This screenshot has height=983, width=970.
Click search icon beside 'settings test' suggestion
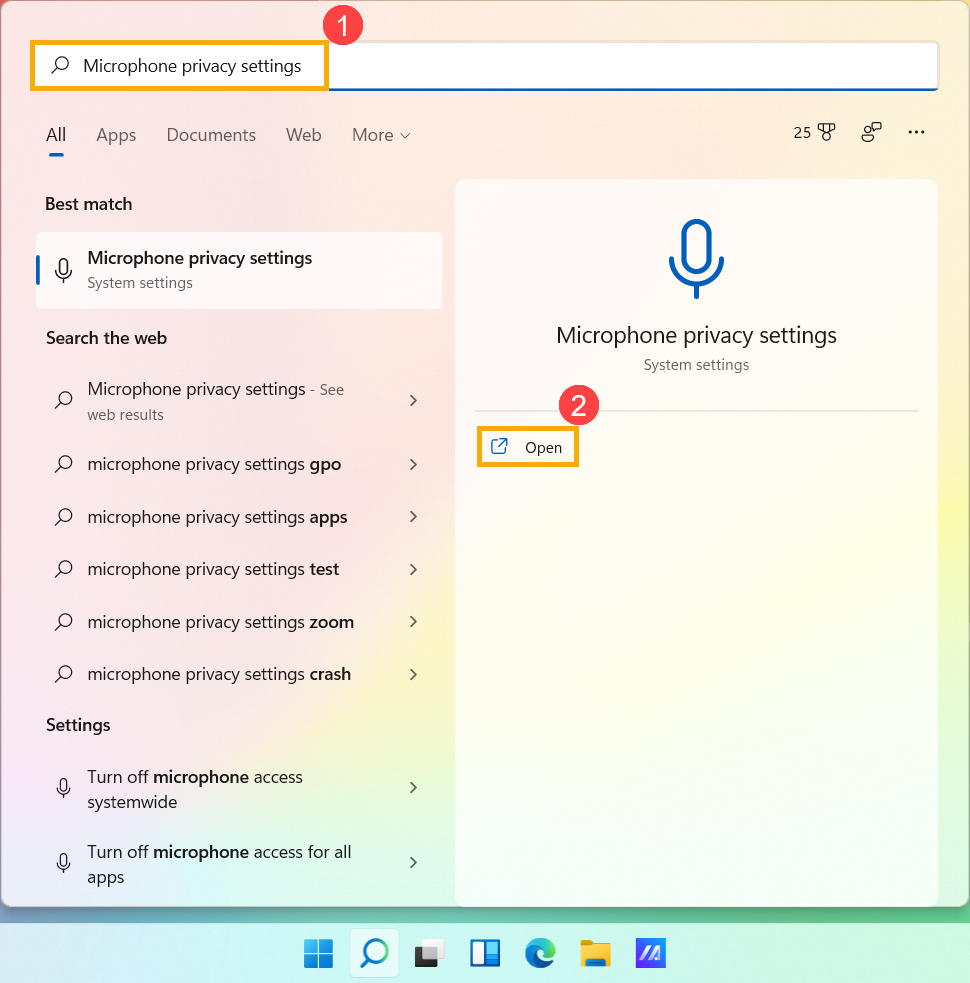(63, 569)
